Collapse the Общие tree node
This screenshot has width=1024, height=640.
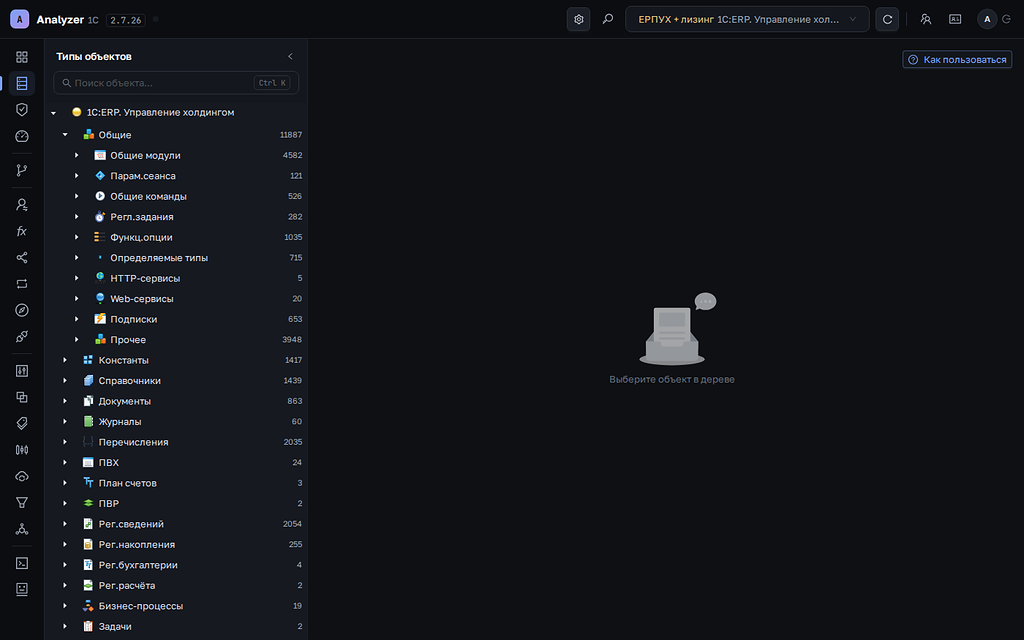click(65, 135)
